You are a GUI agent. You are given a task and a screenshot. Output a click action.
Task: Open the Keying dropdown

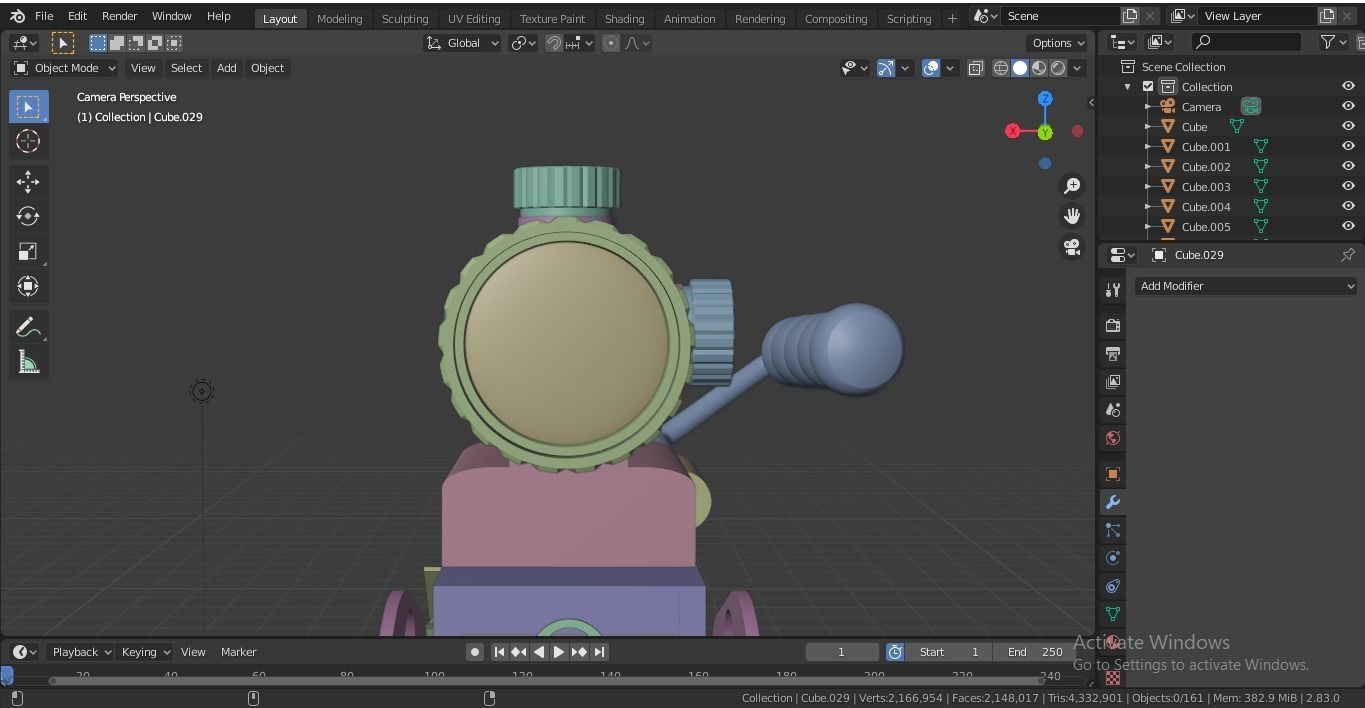146,652
